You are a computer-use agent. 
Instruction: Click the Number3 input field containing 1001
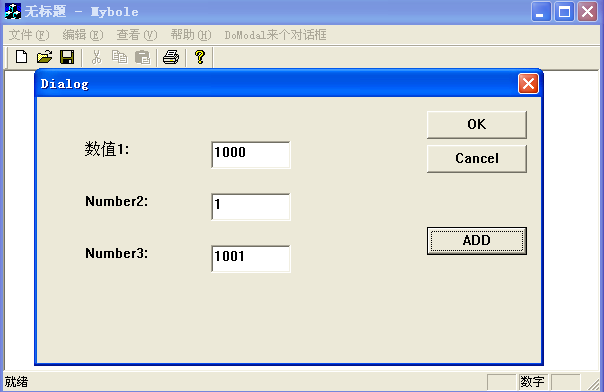coord(251,259)
